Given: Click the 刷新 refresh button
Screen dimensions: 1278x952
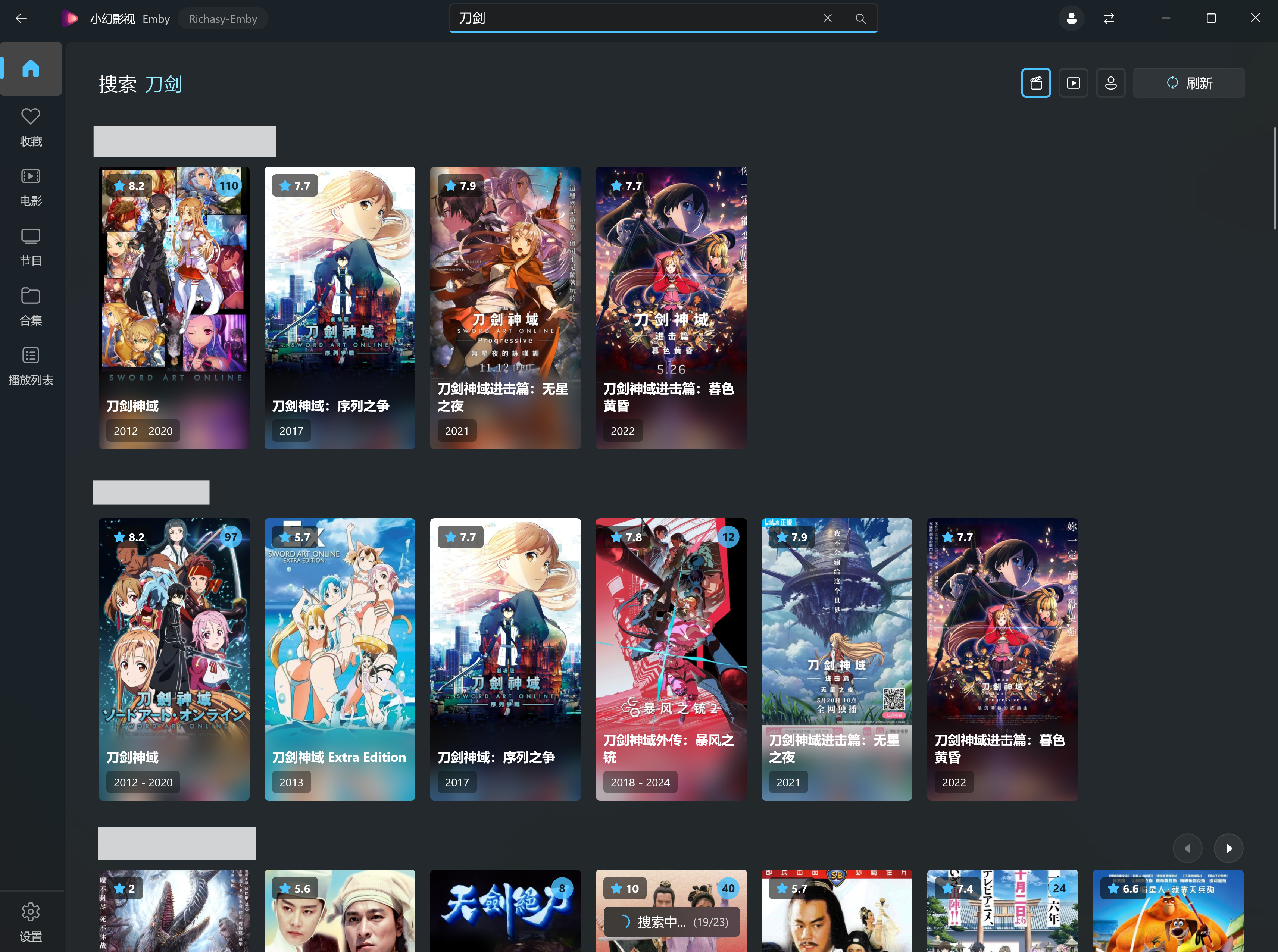Looking at the screenshot, I should pyautogui.click(x=1189, y=83).
